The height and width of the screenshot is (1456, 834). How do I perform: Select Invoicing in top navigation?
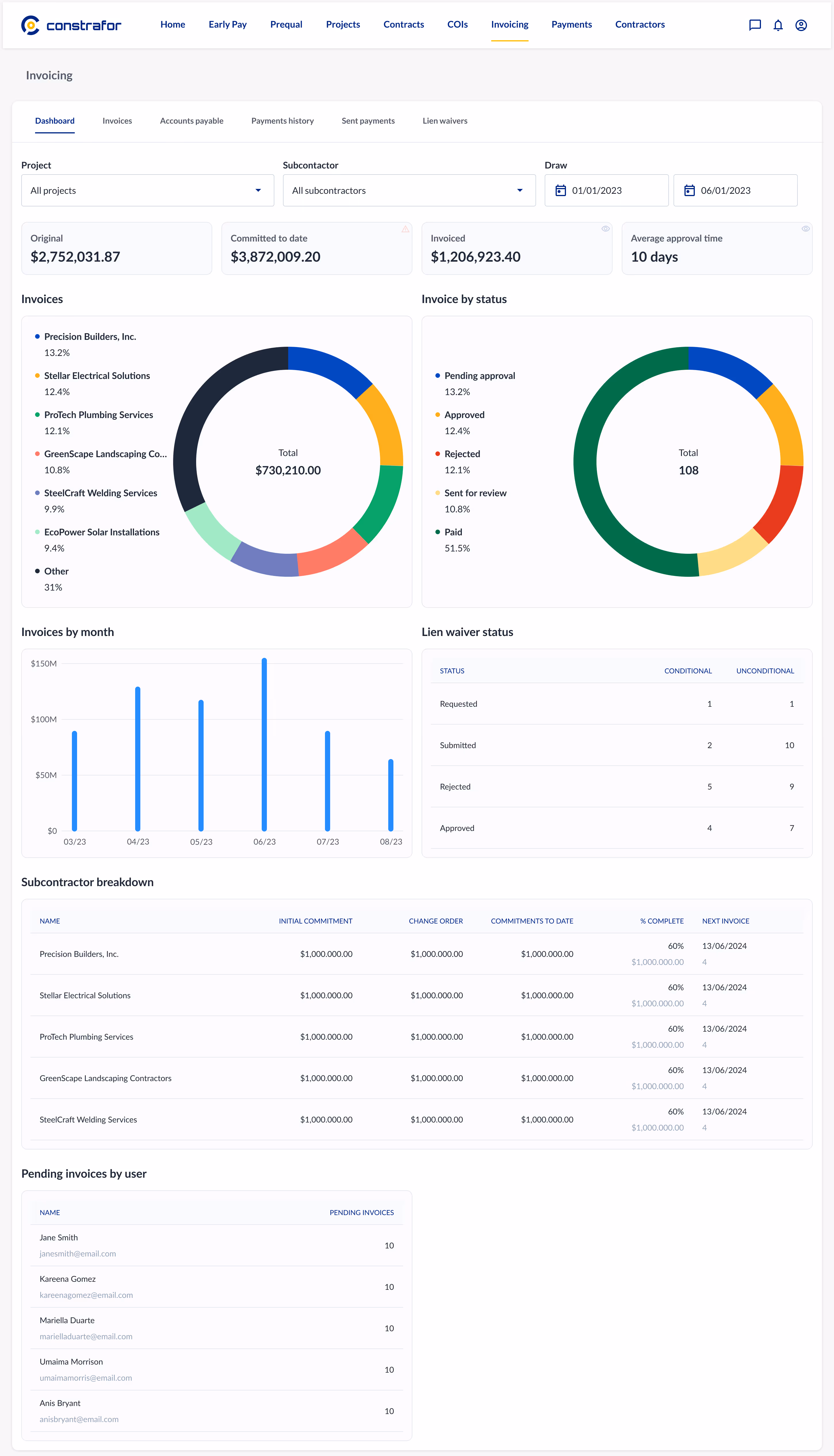coord(509,25)
